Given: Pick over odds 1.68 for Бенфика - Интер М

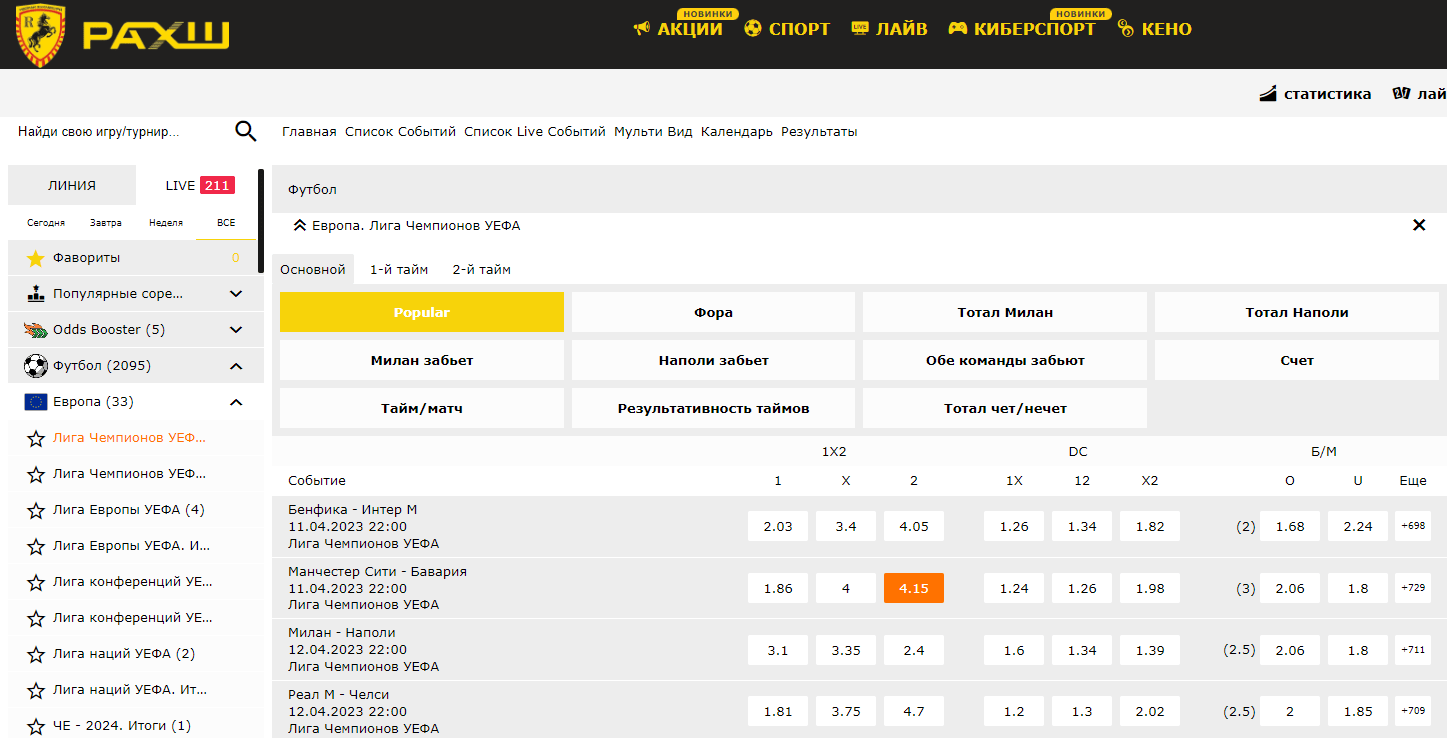Looking at the screenshot, I should (1290, 526).
